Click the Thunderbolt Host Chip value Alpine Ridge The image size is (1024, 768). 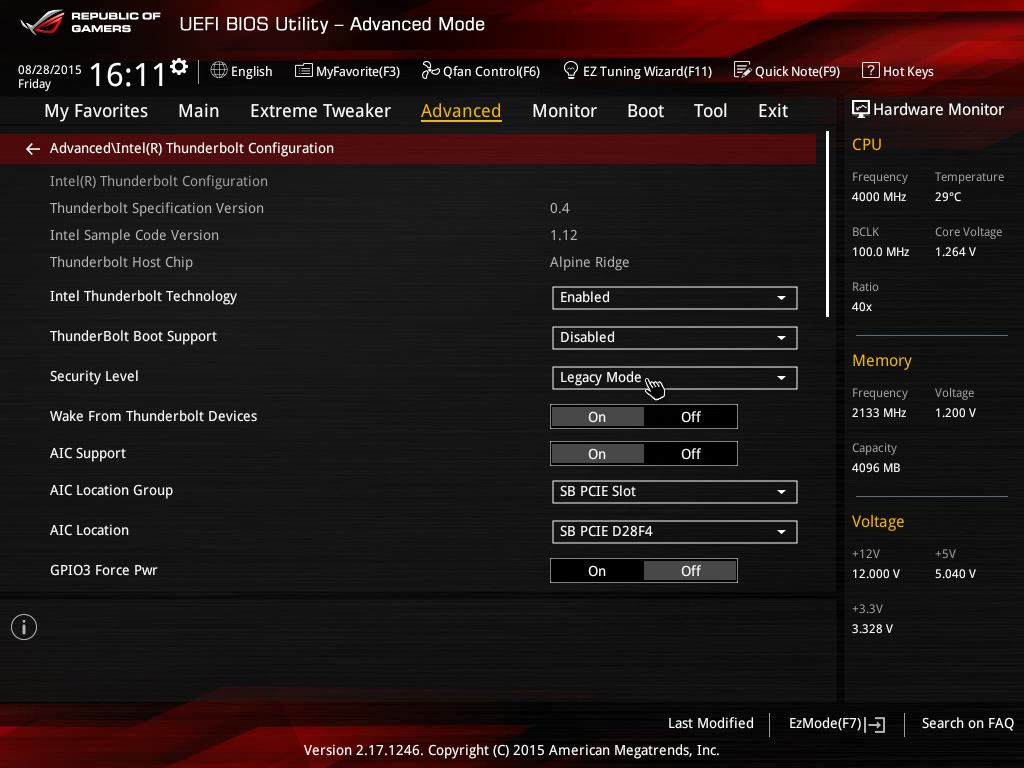pos(590,263)
